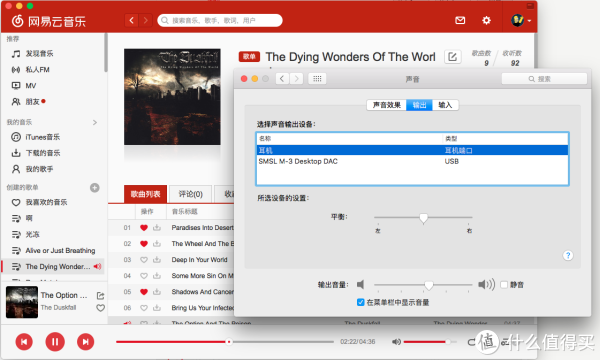This screenshot has width=600, height=360.
Task: Open the user avatar dropdown menu
Action: 521,20
